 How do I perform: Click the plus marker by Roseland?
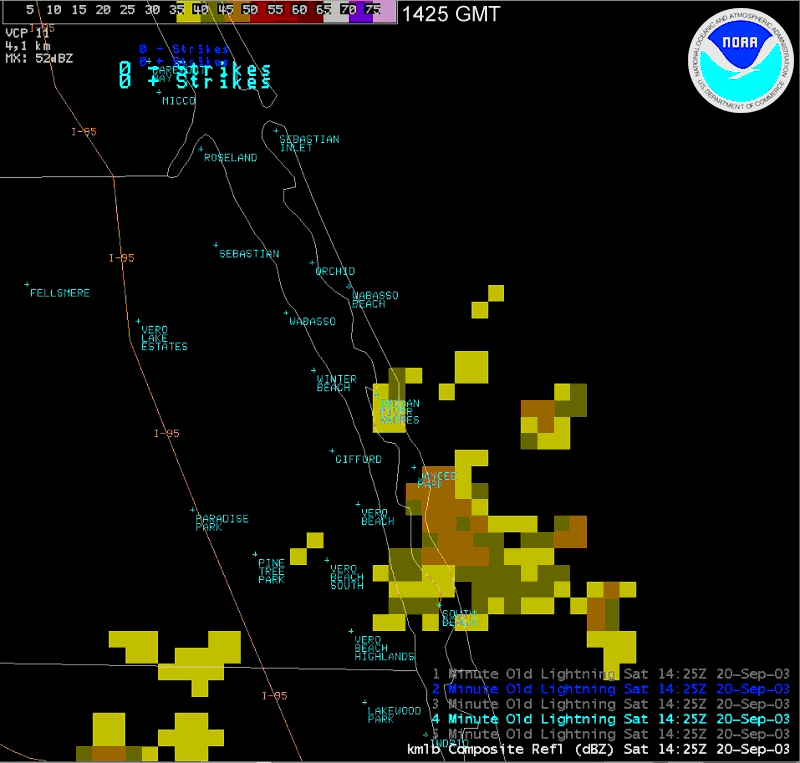[203, 150]
